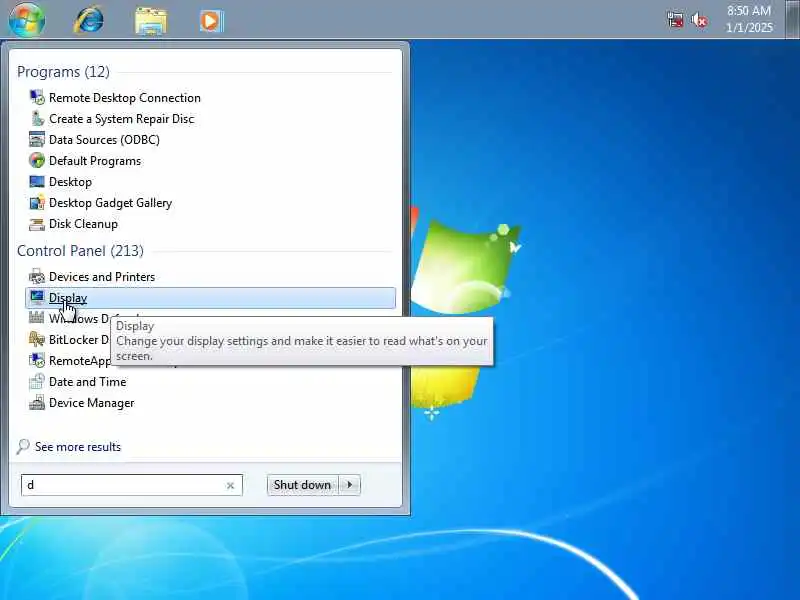Click the Disk Cleanup icon
The image size is (800, 600).
tap(37, 223)
